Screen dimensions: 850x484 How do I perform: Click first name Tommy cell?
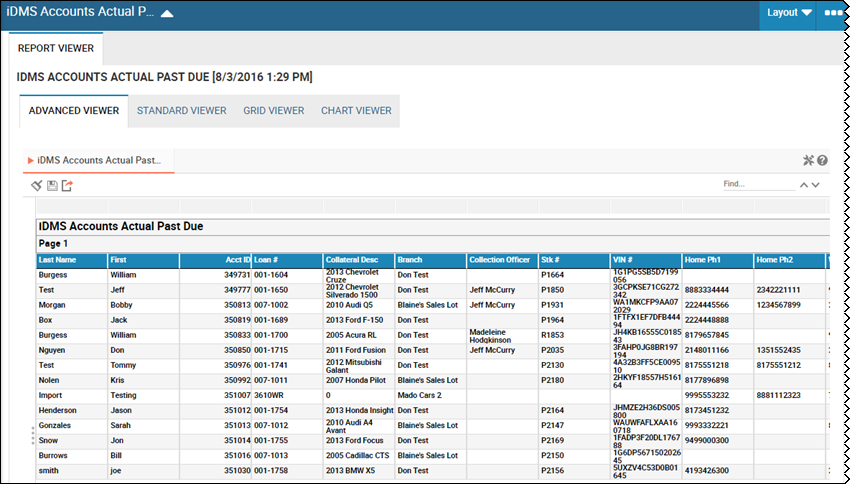(x=144, y=366)
